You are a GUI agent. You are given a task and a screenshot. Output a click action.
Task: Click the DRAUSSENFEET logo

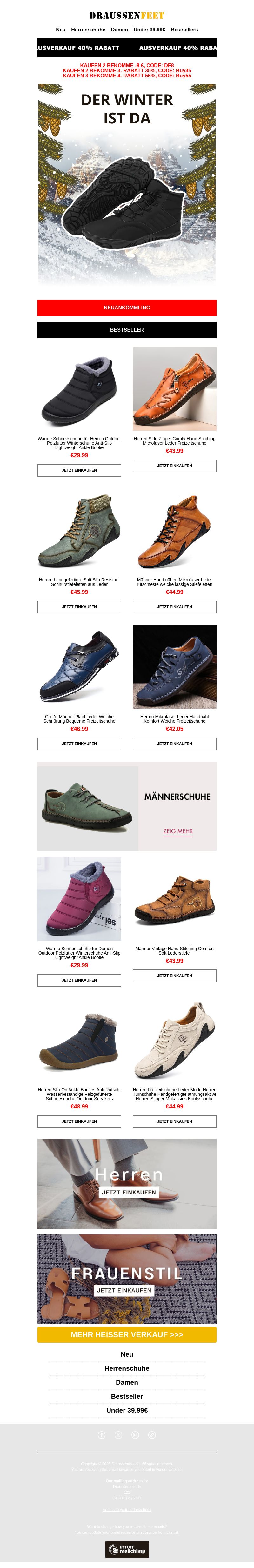click(x=127, y=15)
